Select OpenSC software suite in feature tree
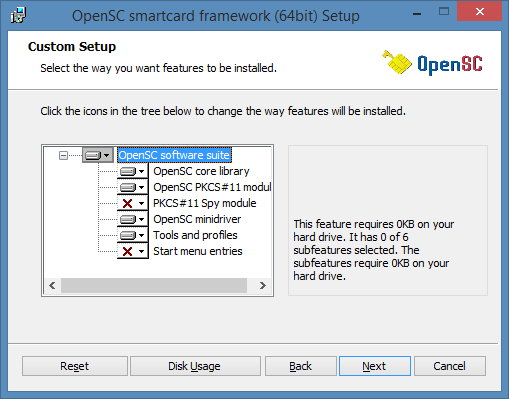This screenshot has width=509, height=399. click(174, 155)
